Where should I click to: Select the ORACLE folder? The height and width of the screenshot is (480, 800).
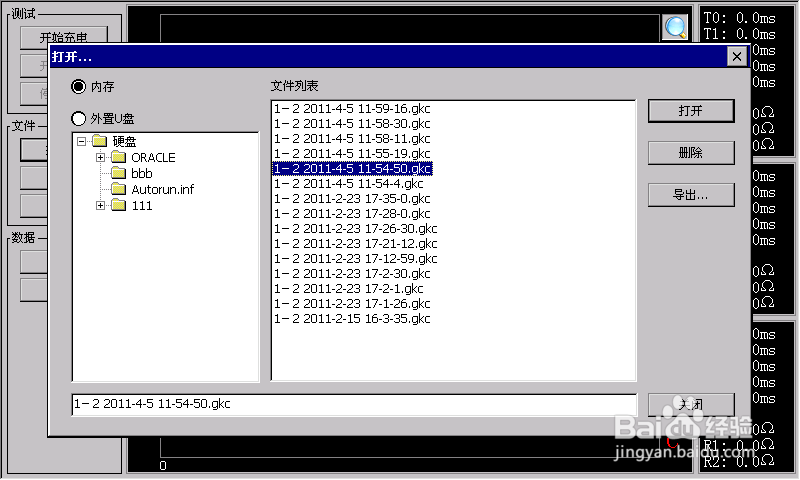pyautogui.click(x=153, y=158)
